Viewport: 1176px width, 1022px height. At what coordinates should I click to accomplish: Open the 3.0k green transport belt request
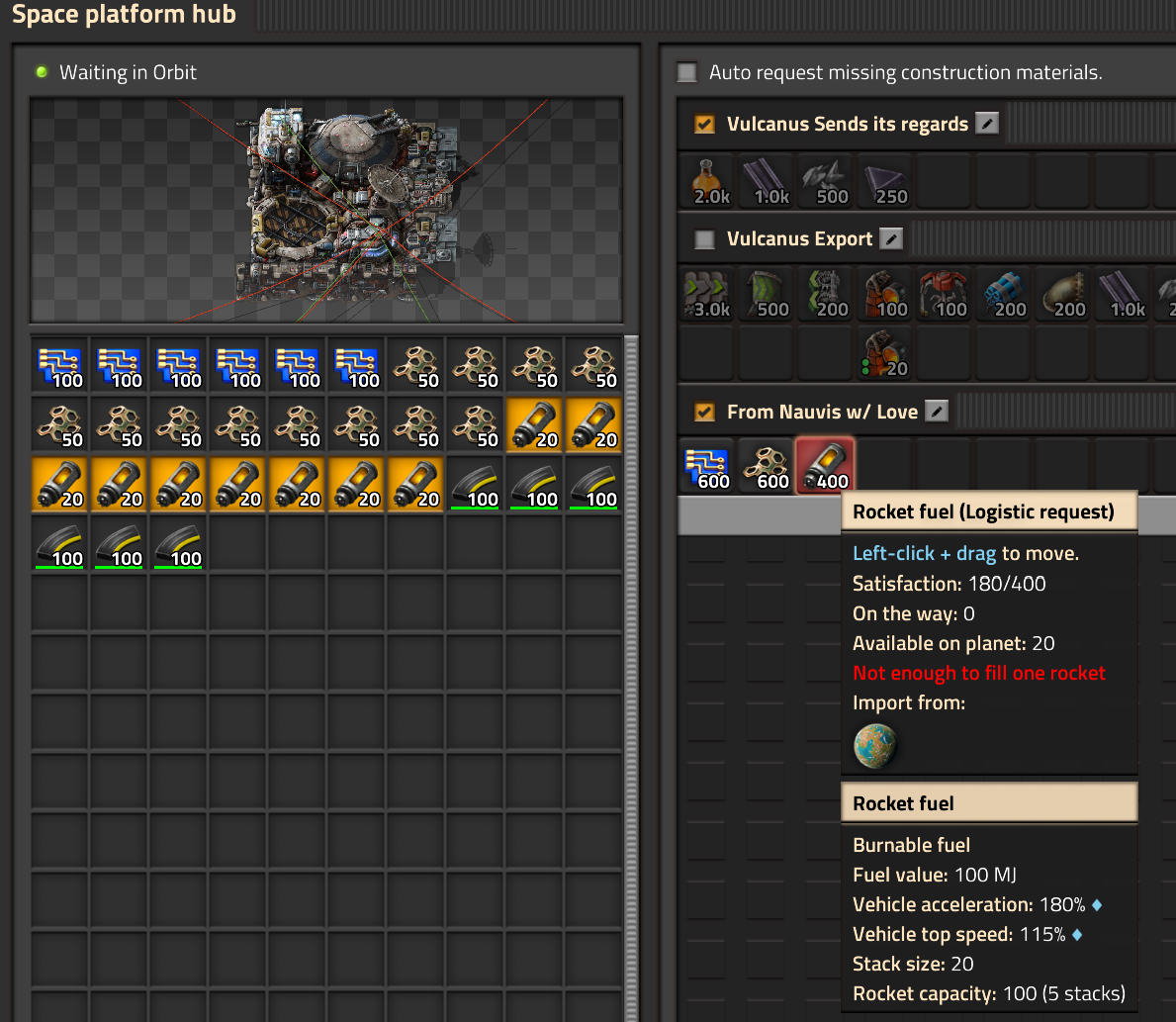[x=706, y=294]
